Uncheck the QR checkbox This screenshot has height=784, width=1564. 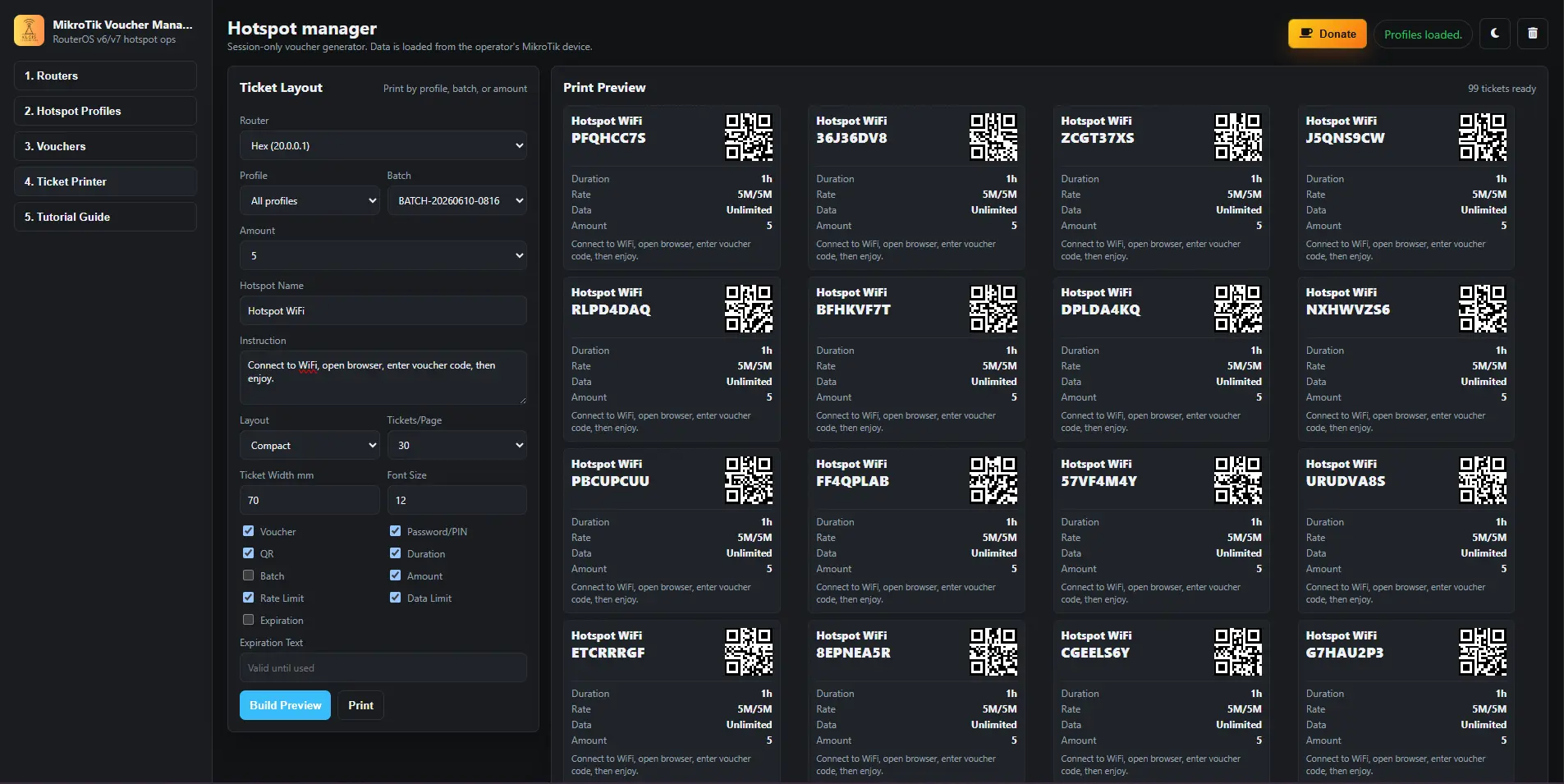(x=248, y=553)
